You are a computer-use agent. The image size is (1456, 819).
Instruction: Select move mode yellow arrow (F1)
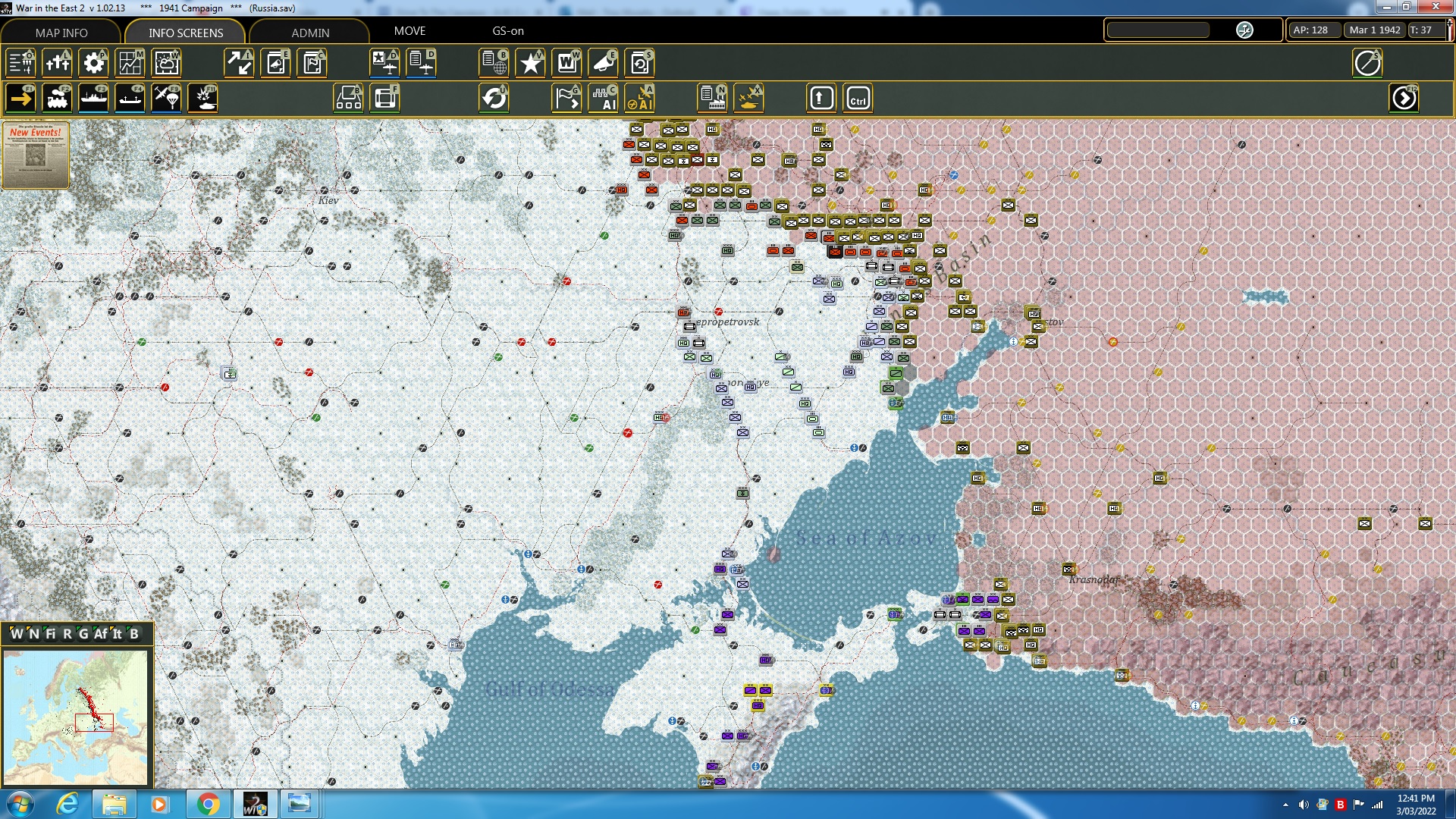pos(20,99)
